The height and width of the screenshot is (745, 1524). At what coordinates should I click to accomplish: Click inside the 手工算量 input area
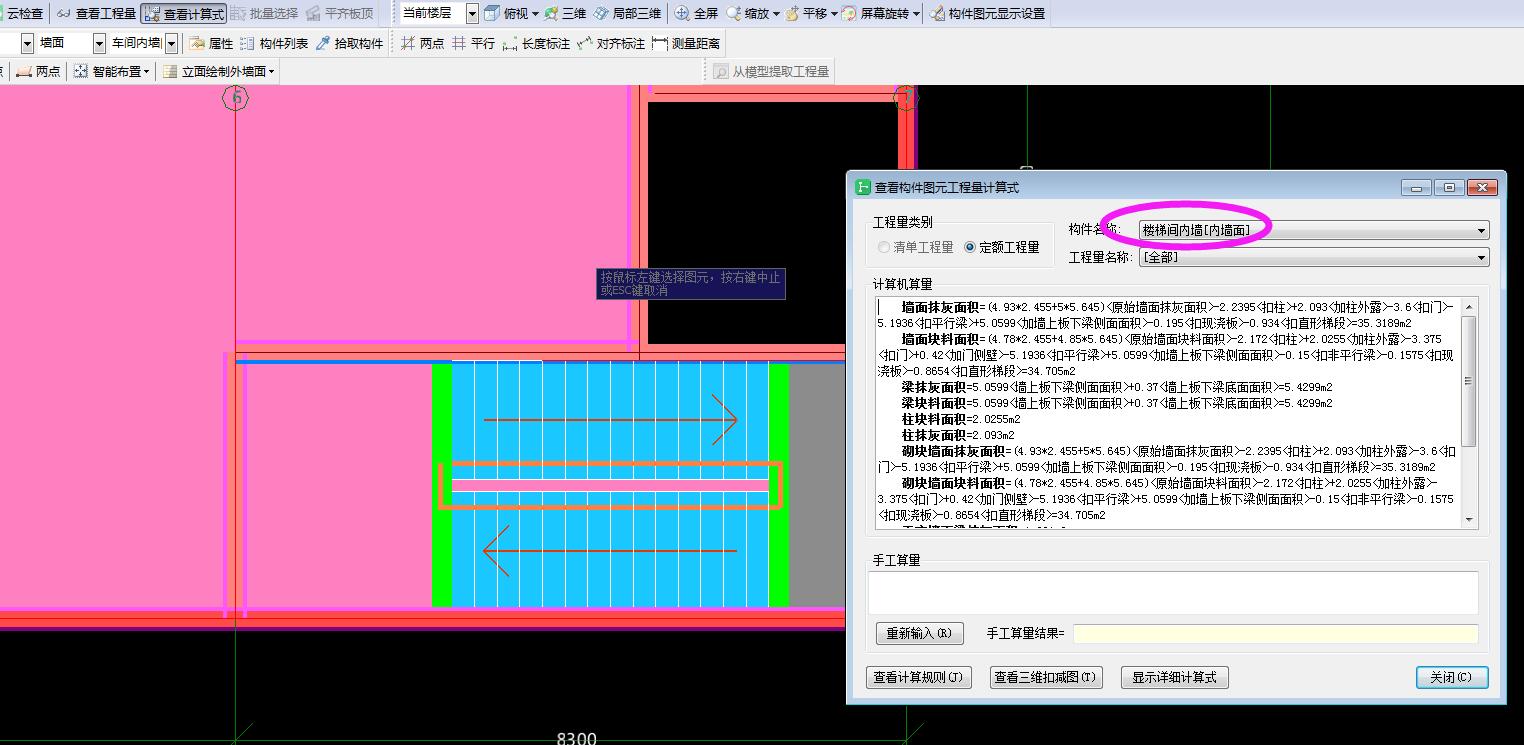pos(1172,592)
